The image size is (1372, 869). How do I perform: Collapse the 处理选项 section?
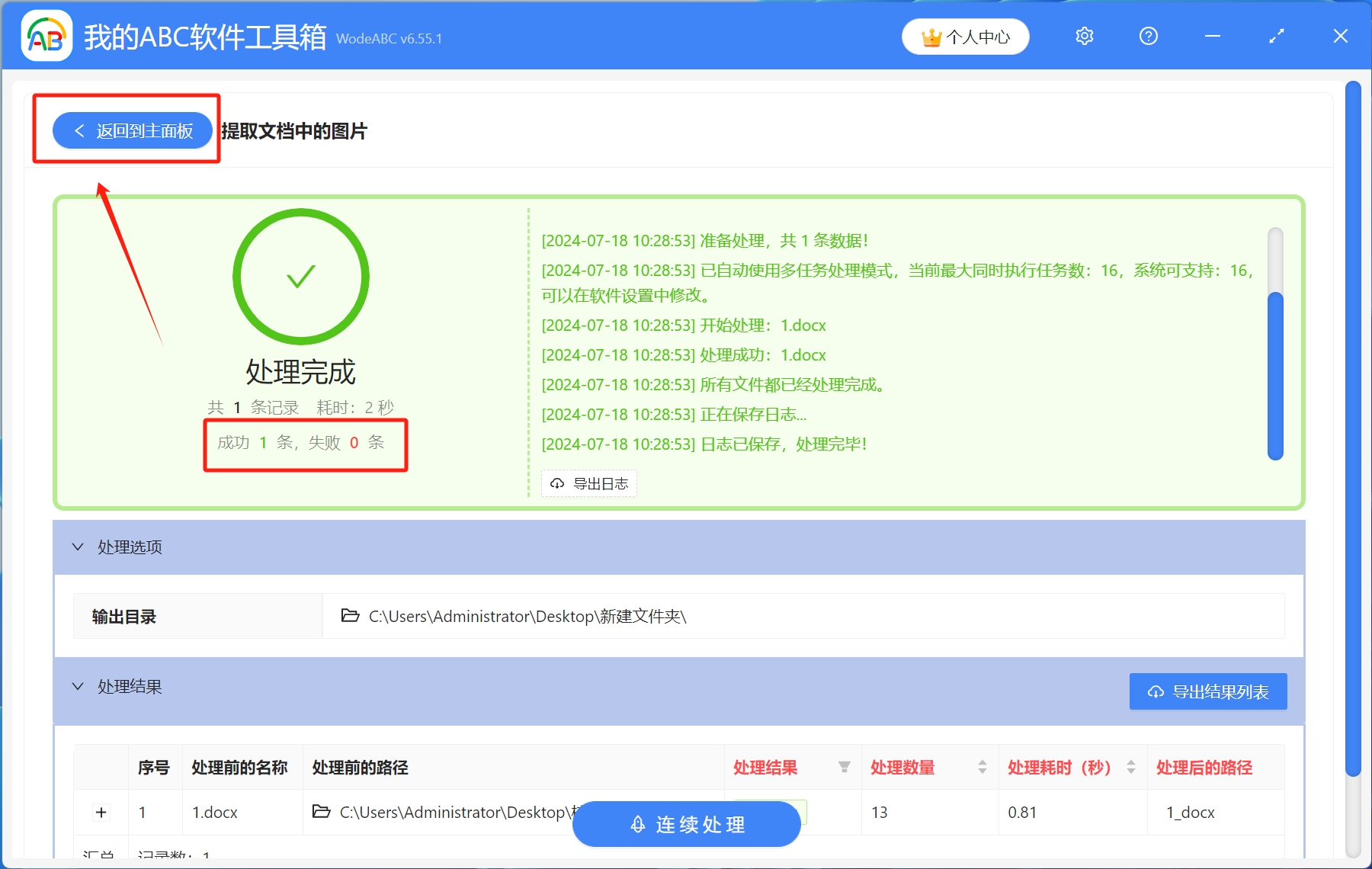click(77, 547)
